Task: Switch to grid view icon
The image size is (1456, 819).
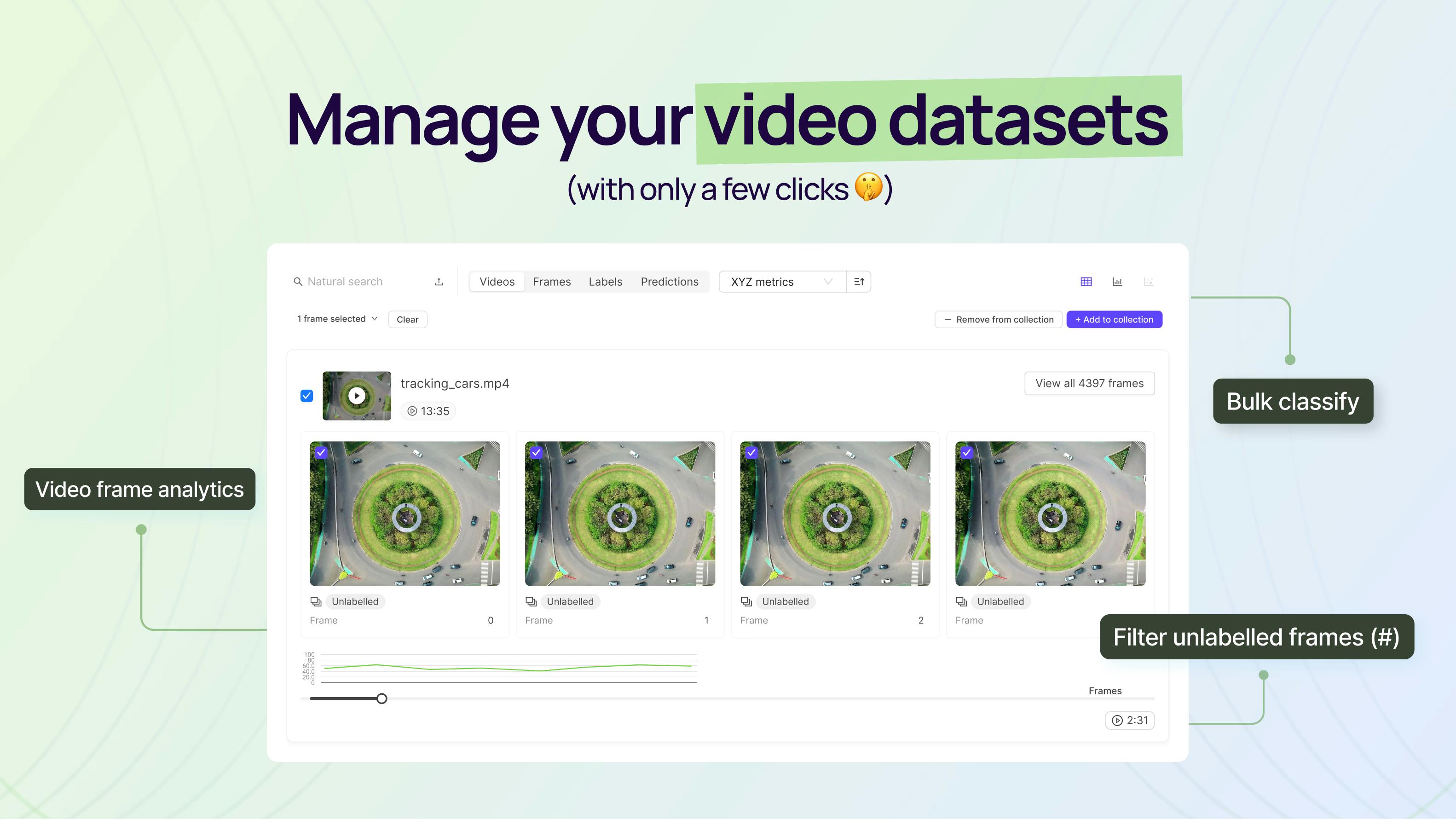Action: click(1086, 282)
